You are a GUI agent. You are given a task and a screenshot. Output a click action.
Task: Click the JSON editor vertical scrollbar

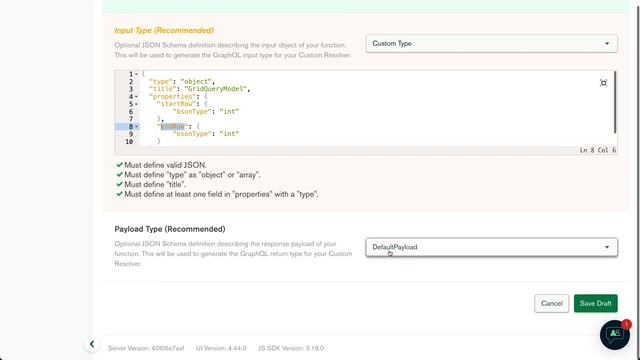615,102
